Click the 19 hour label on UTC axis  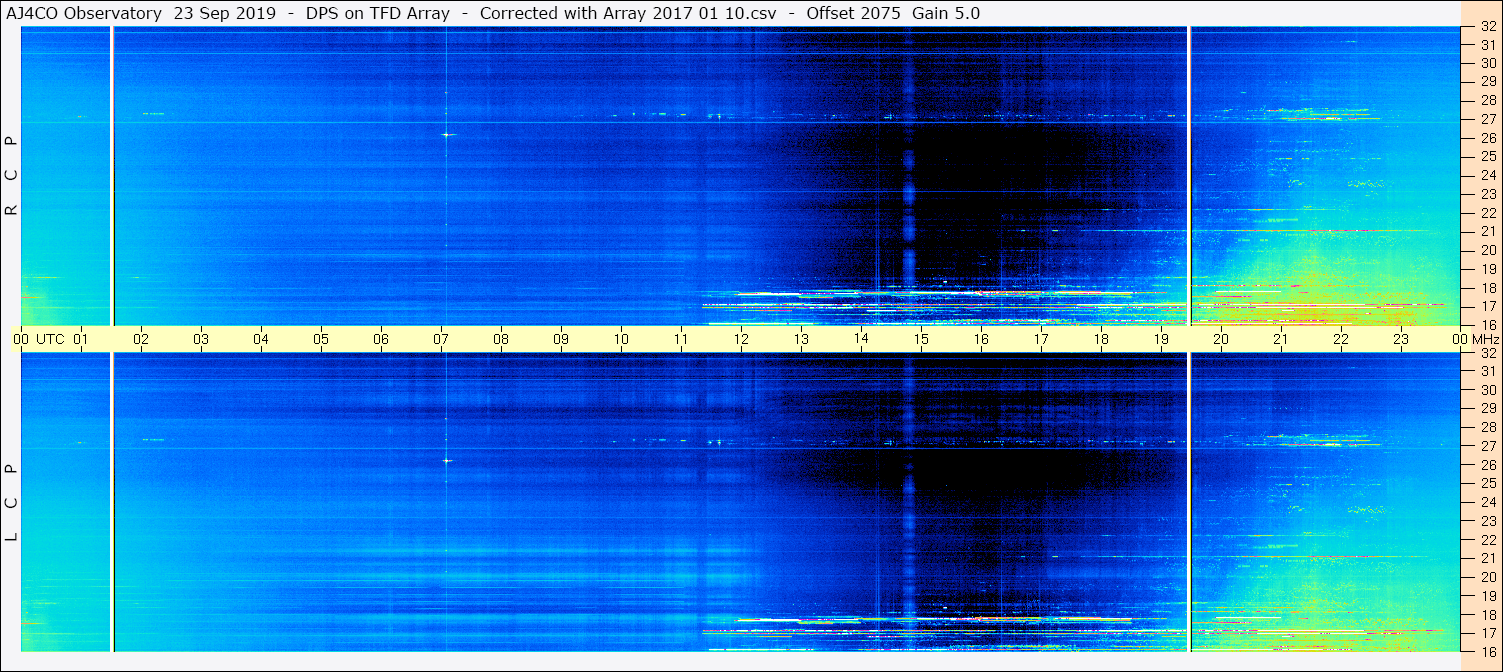pos(1161,340)
